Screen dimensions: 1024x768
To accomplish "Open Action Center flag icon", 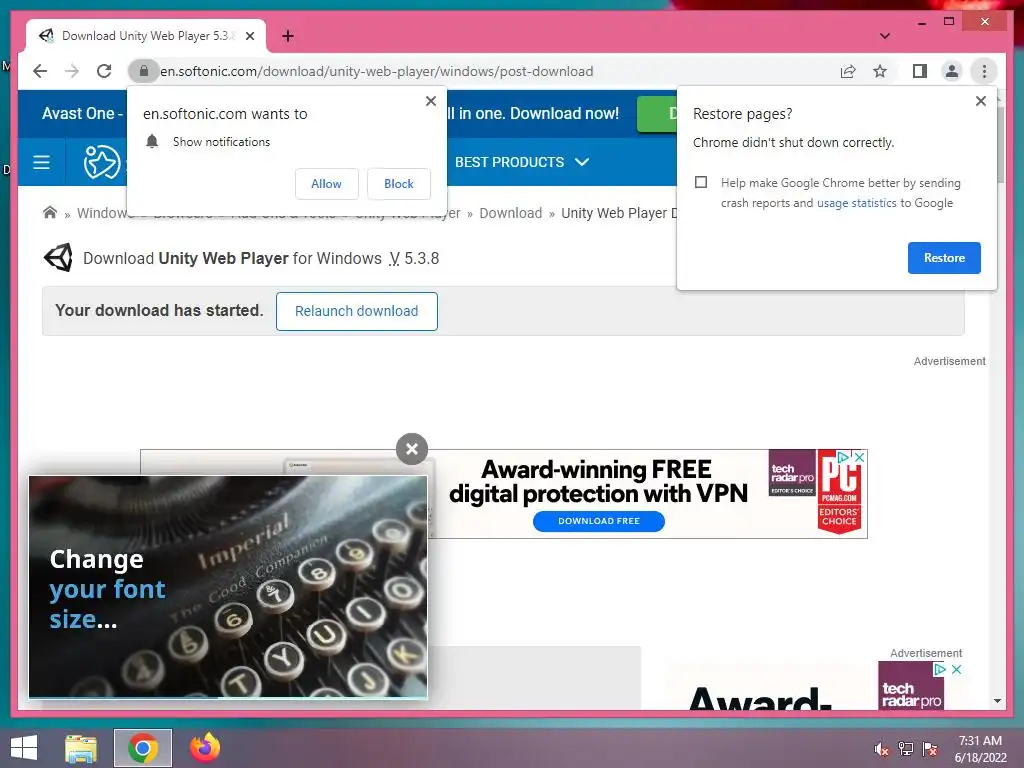I will pos(930,750).
